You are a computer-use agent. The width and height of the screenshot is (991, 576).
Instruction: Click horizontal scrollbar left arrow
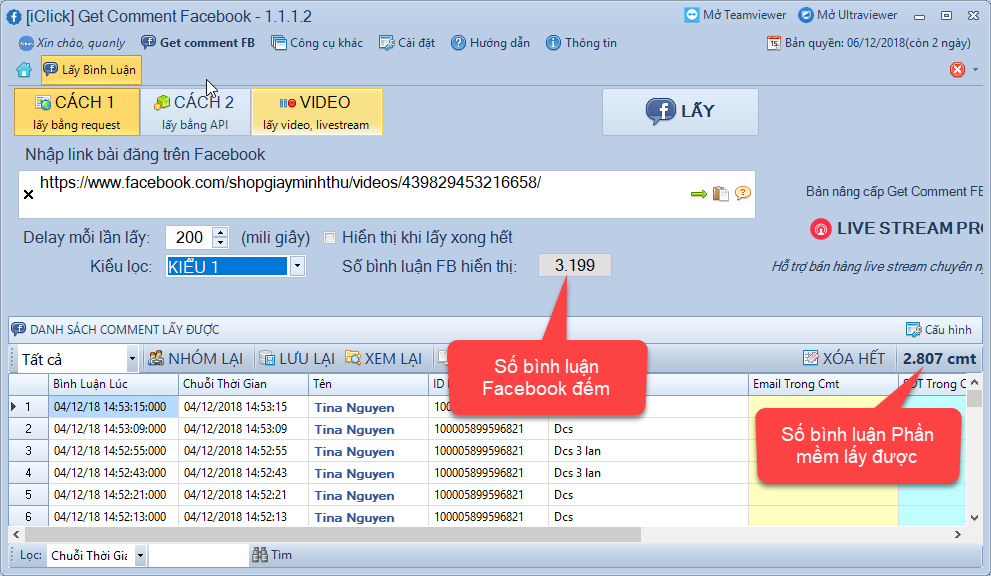tap(16, 535)
